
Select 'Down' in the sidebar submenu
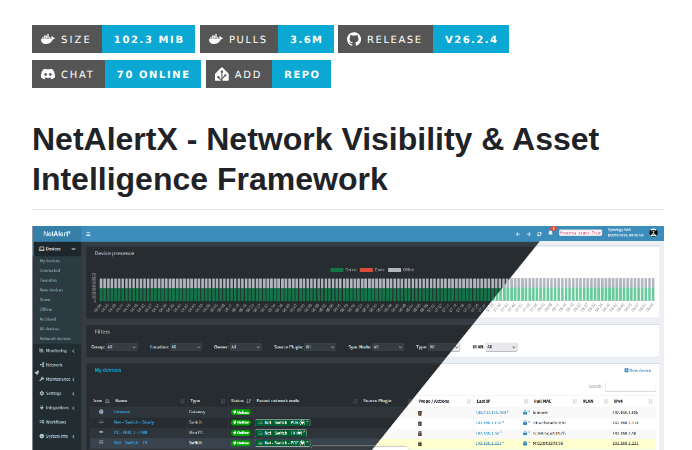pyautogui.click(x=45, y=300)
